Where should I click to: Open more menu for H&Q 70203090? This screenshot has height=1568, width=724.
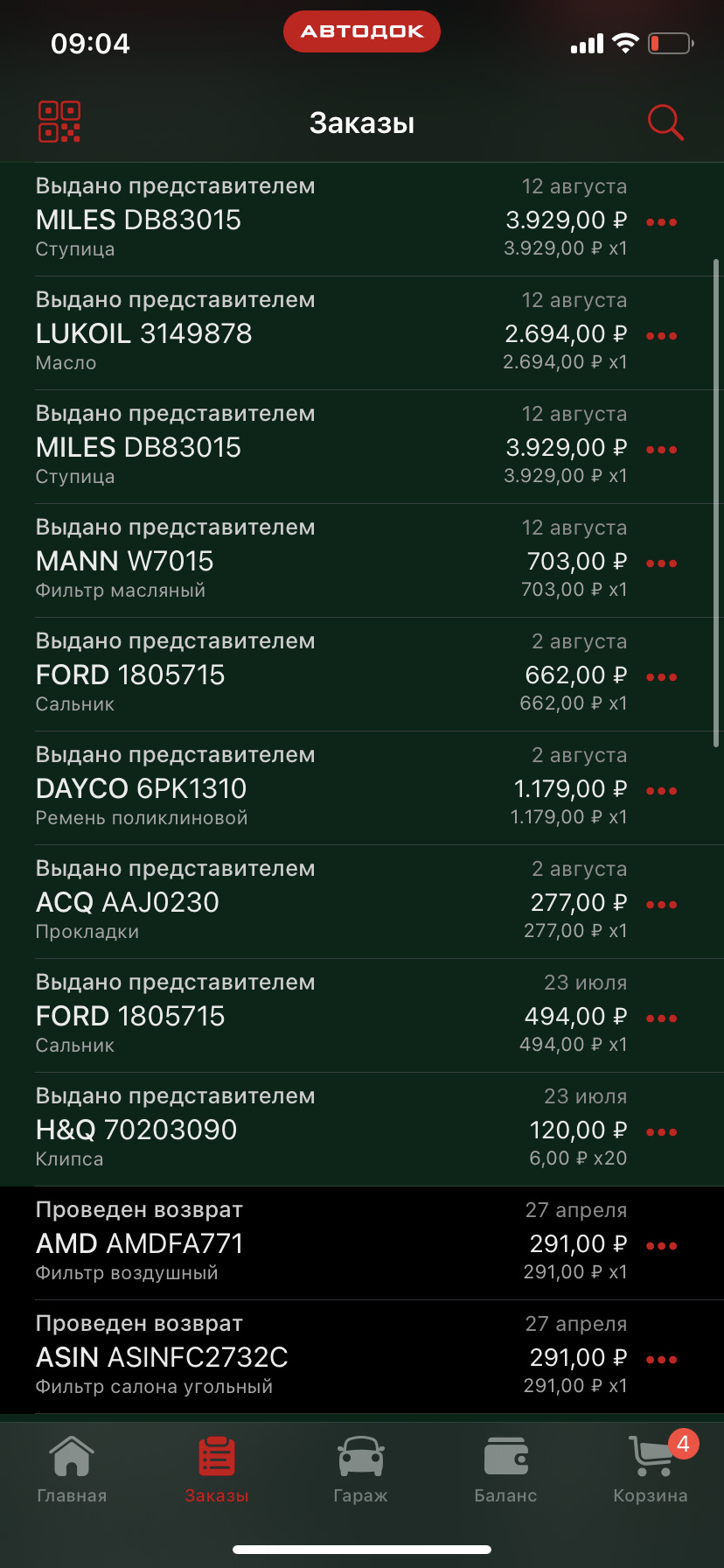pos(661,1132)
